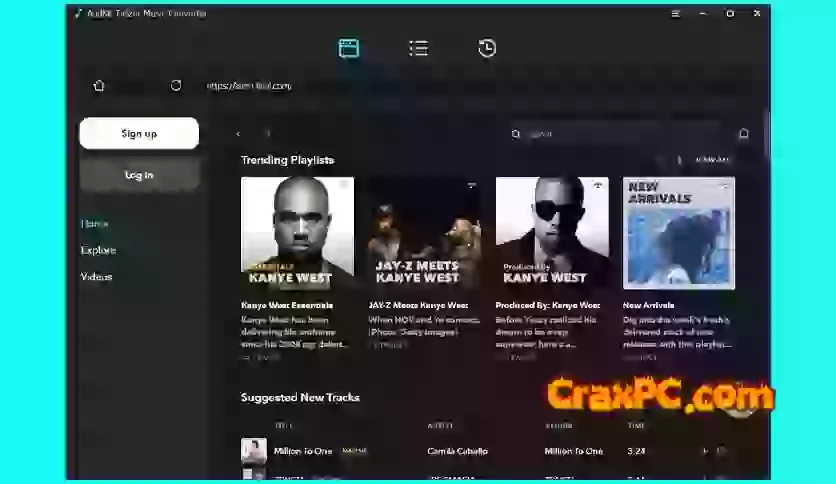Click the vertical scrollbar at the right edge
This screenshot has width=836, height=484.
[x=768, y=133]
